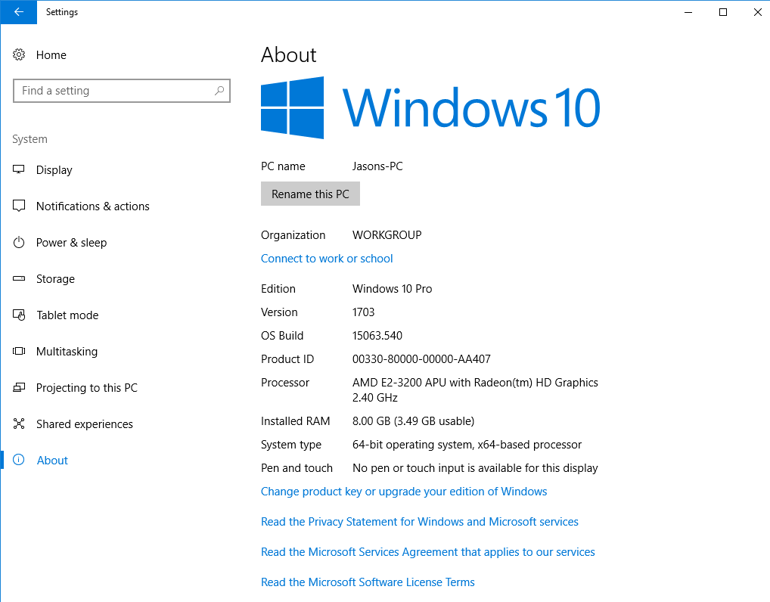Open Connect to work or school link

pyautogui.click(x=327, y=258)
